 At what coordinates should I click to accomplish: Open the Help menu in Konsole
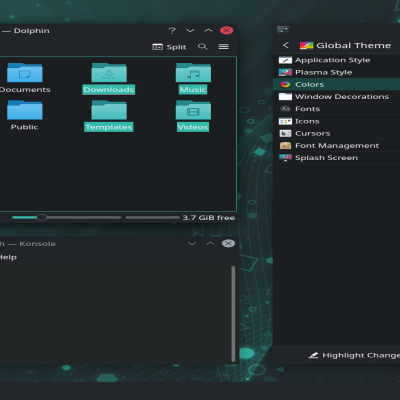tap(8, 257)
